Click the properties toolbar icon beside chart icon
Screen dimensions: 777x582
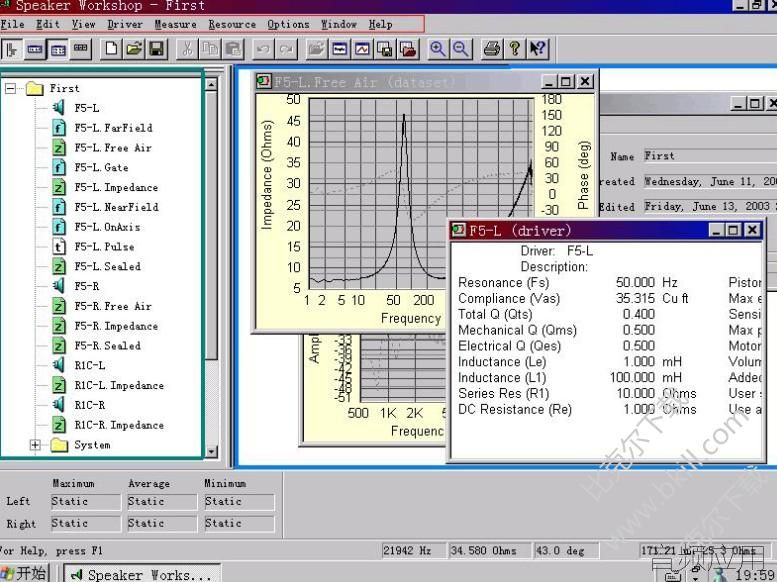339,49
